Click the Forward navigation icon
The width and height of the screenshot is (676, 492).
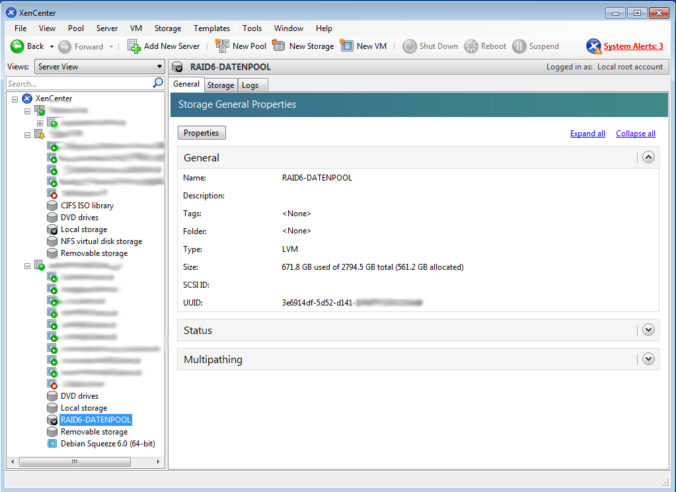coord(65,47)
